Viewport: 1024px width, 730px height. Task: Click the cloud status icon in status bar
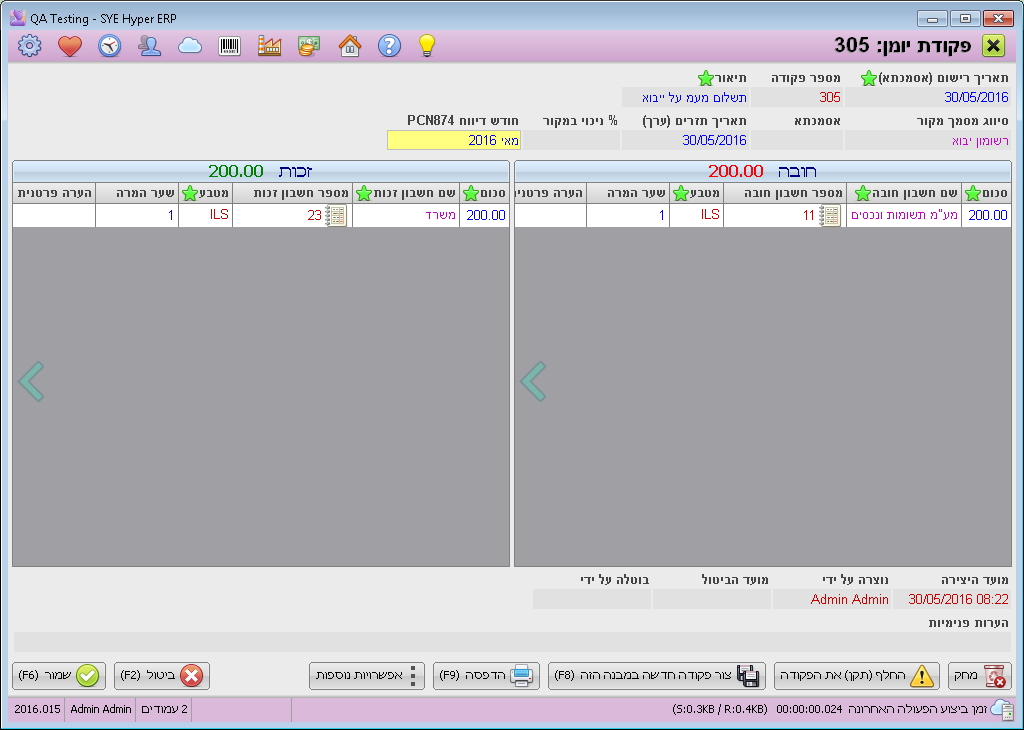[x=1001, y=709]
